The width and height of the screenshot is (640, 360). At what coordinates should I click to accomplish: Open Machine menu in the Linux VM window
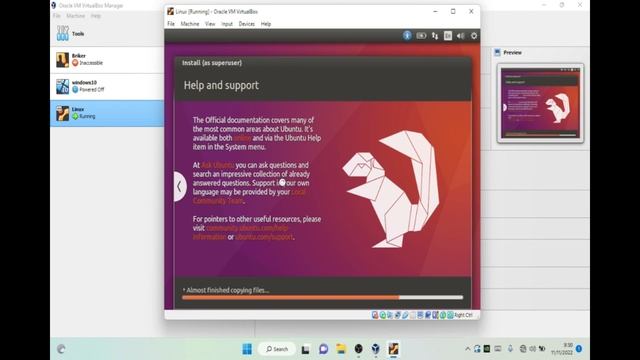(x=190, y=24)
